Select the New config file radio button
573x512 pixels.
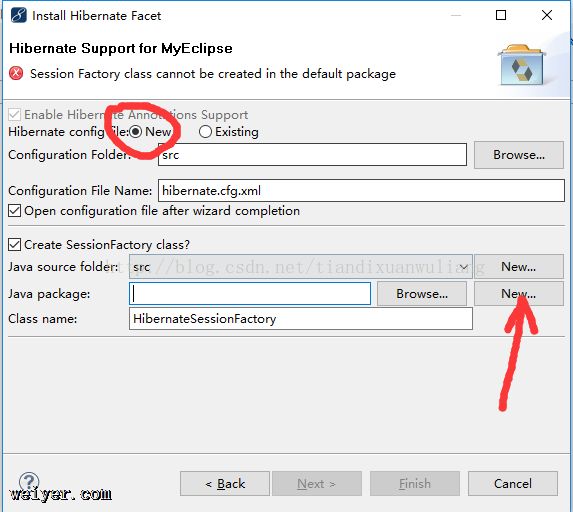click(x=135, y=132)
